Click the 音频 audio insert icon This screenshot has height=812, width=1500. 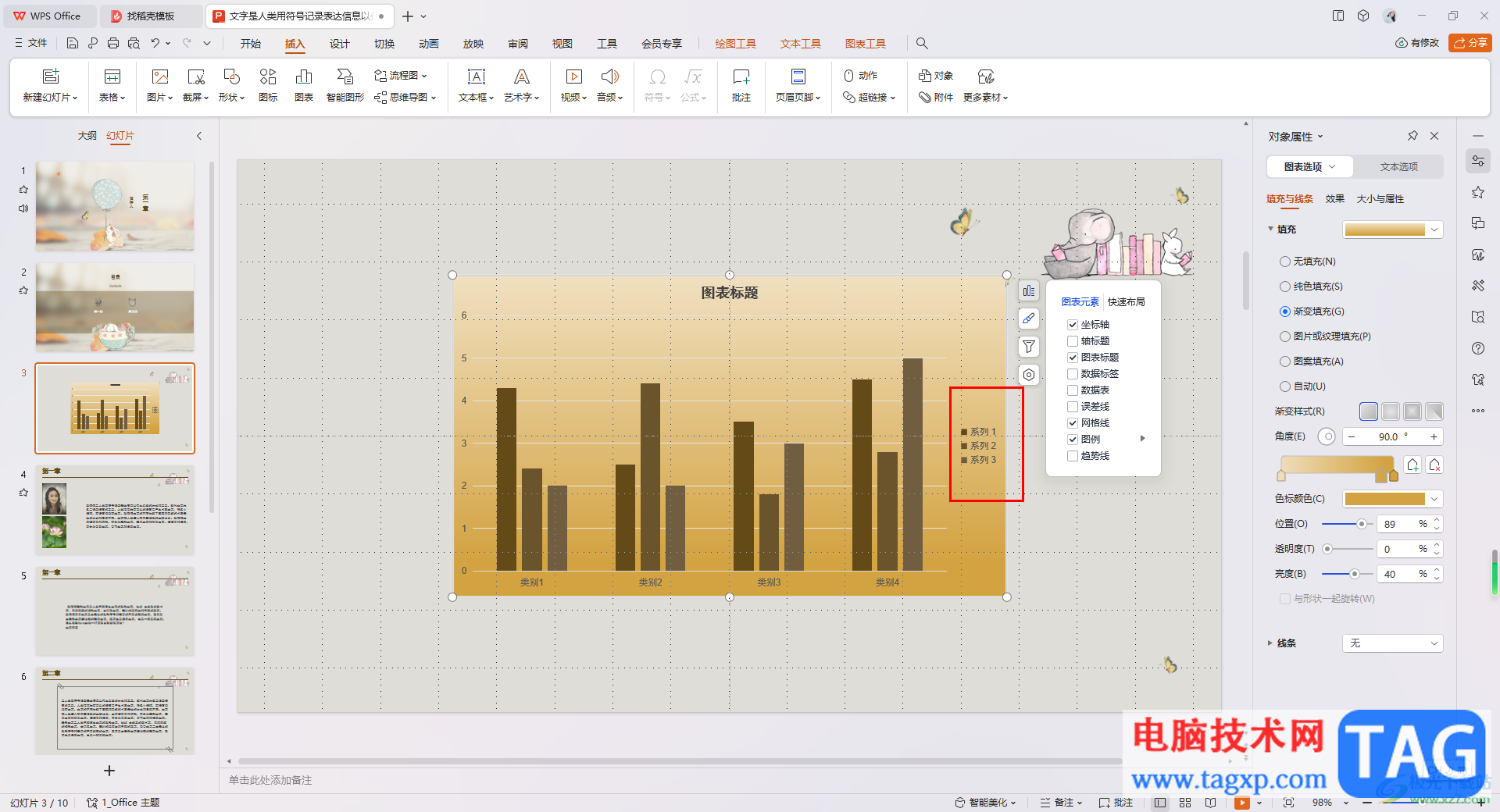coord(609,84)
